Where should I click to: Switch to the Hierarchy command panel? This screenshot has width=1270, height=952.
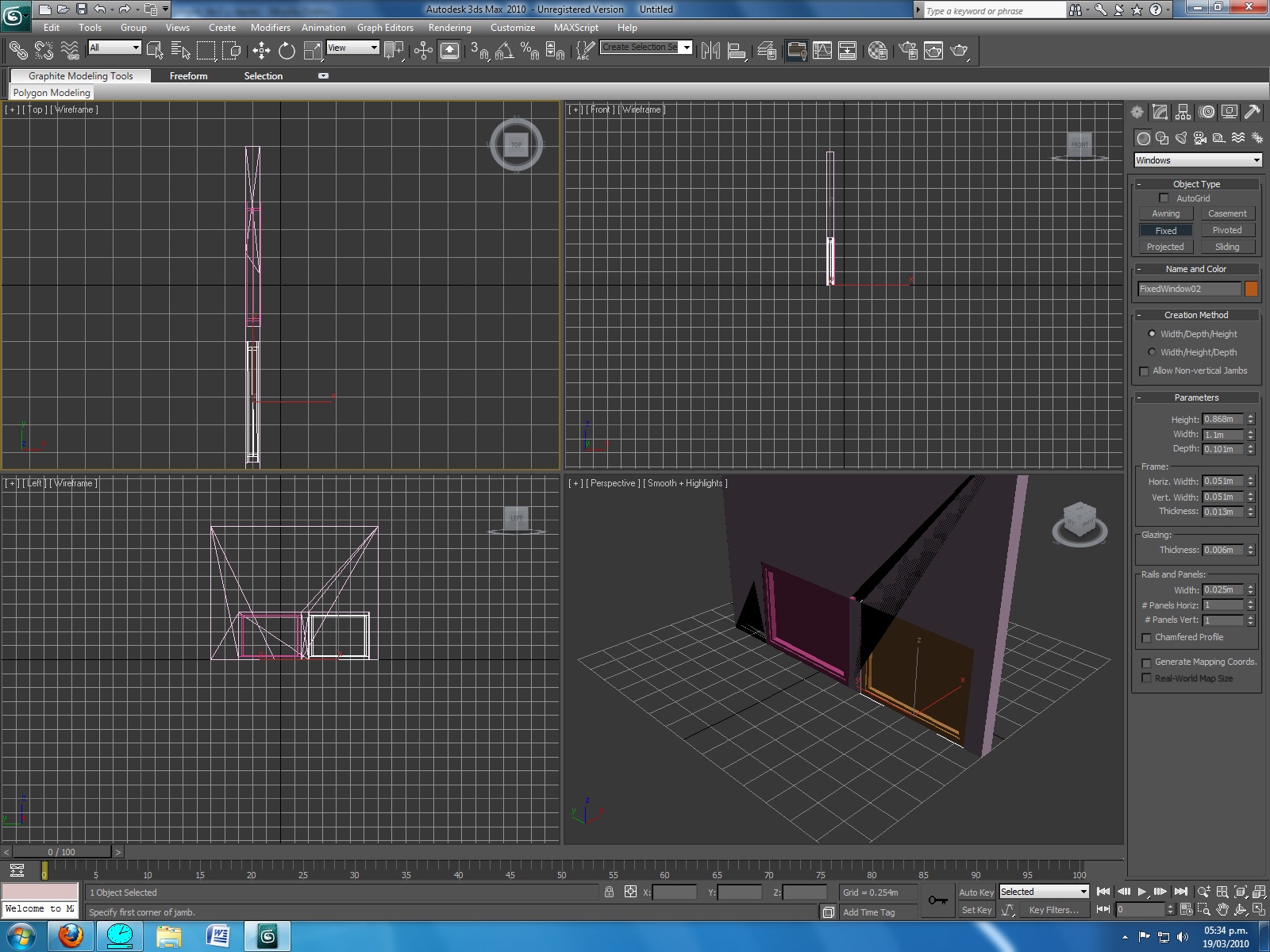pos(1183,112)
